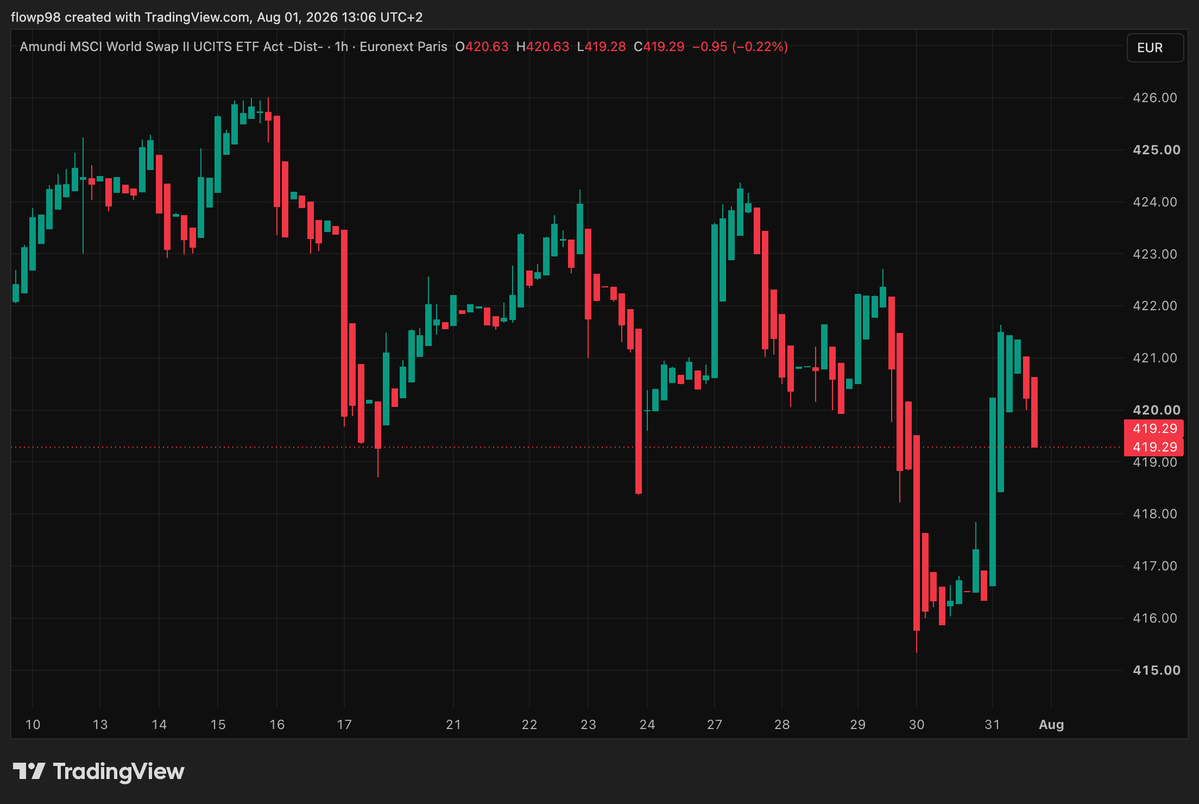
Task: Click the last red candle at 419.29
Action: (1035, 412)
